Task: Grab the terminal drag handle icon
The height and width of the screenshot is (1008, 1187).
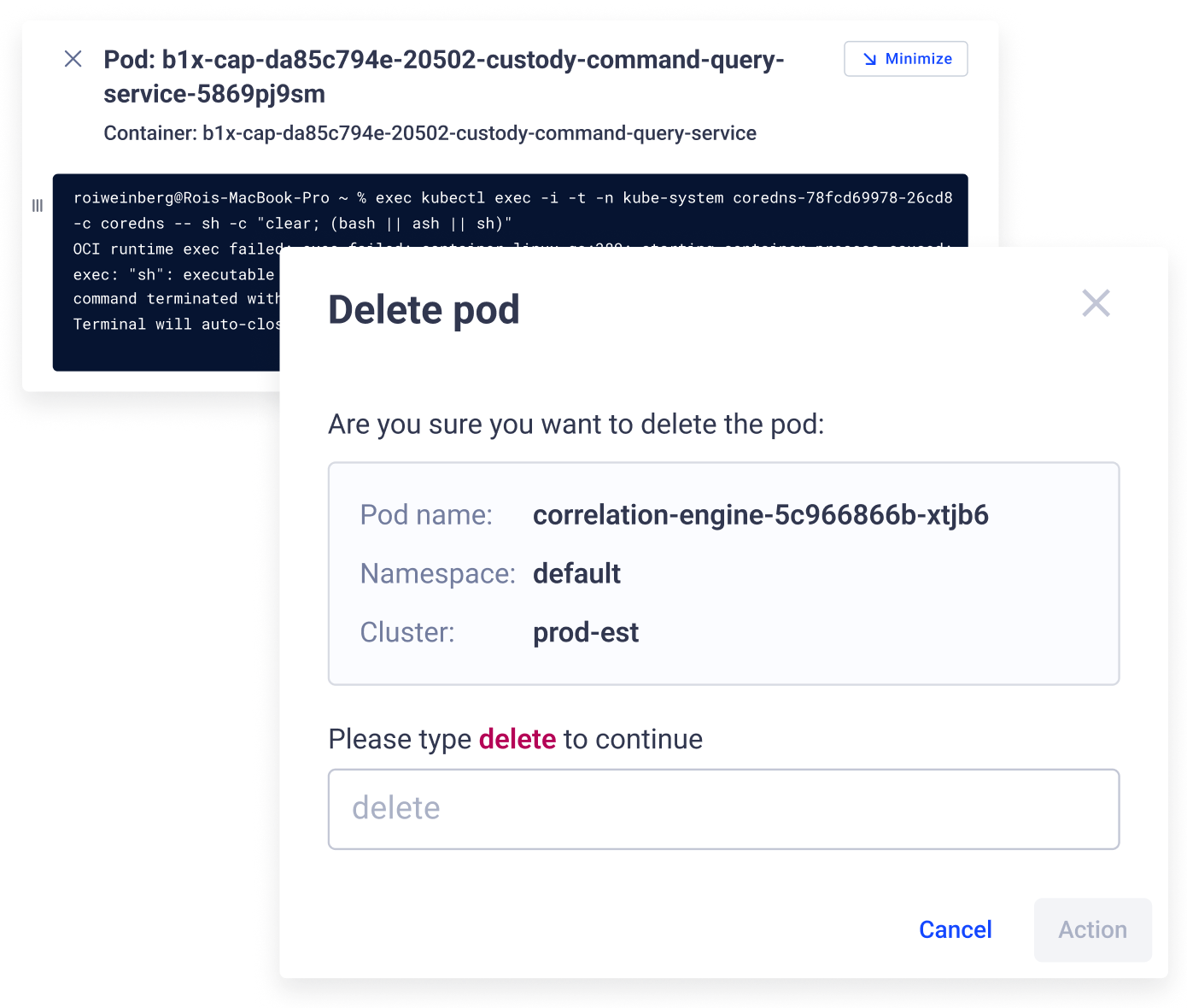Action: click(38, 206)
